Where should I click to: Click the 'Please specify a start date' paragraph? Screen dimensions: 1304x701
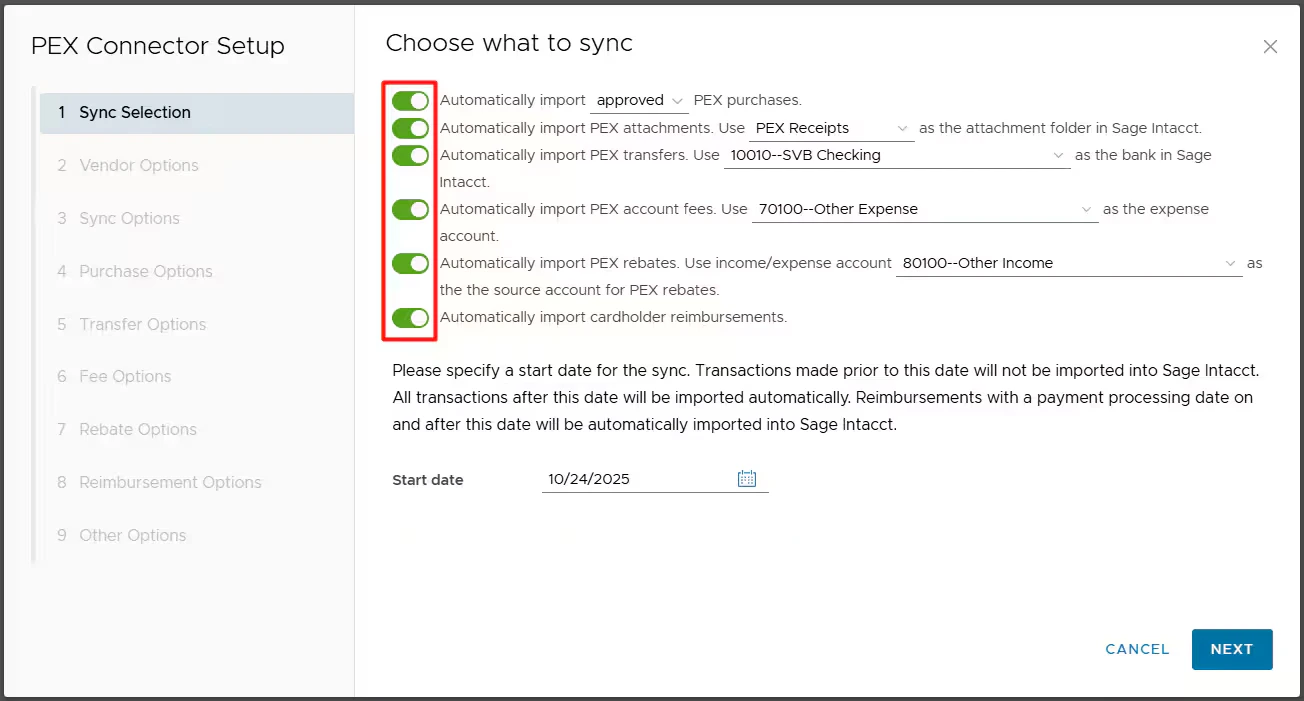tap(825, 397)
